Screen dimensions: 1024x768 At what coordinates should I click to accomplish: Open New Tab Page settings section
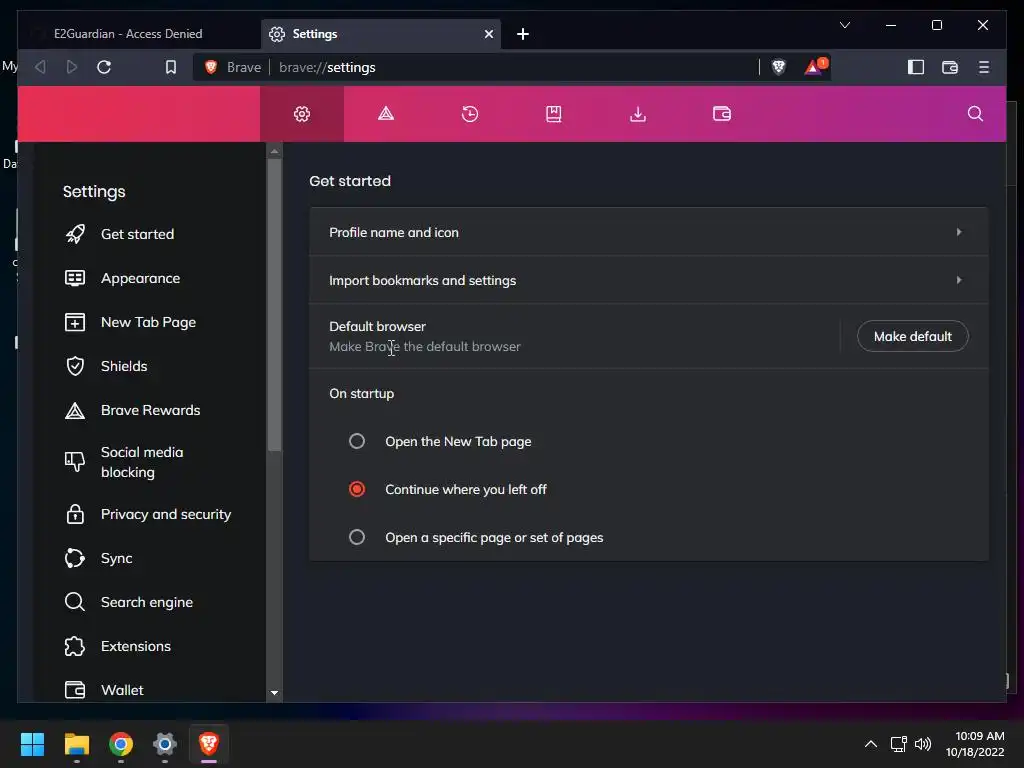148,322
